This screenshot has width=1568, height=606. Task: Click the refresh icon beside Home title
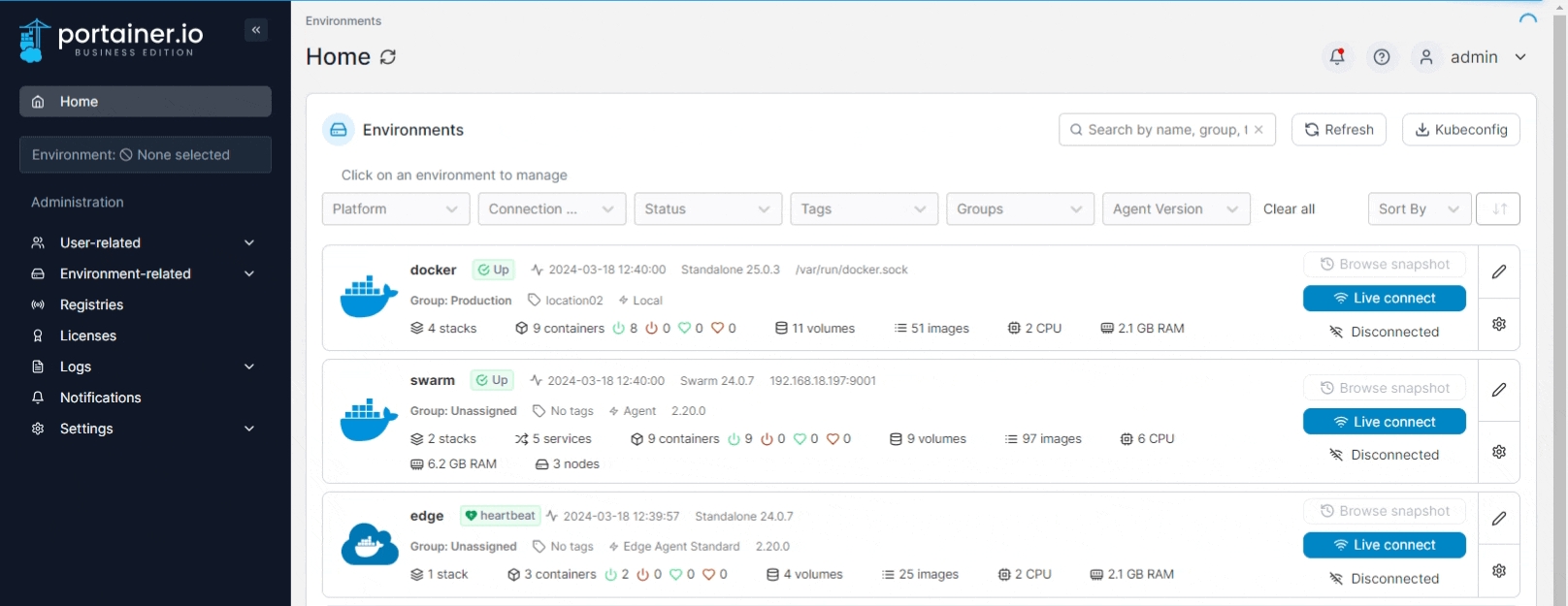pos(388,57)
